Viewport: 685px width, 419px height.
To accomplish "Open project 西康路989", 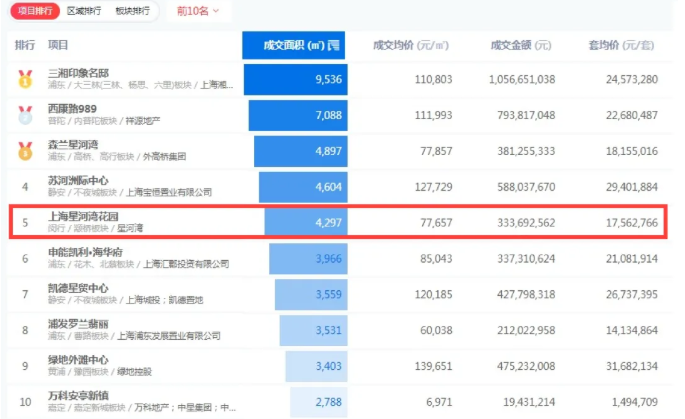I will pyautogui.click(x=72, y=109).
